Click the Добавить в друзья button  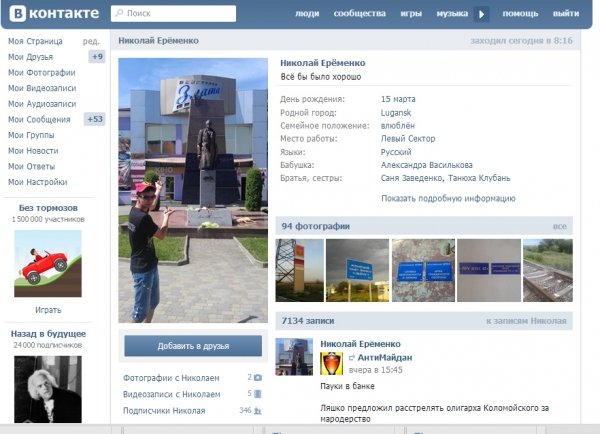[193, 345]
